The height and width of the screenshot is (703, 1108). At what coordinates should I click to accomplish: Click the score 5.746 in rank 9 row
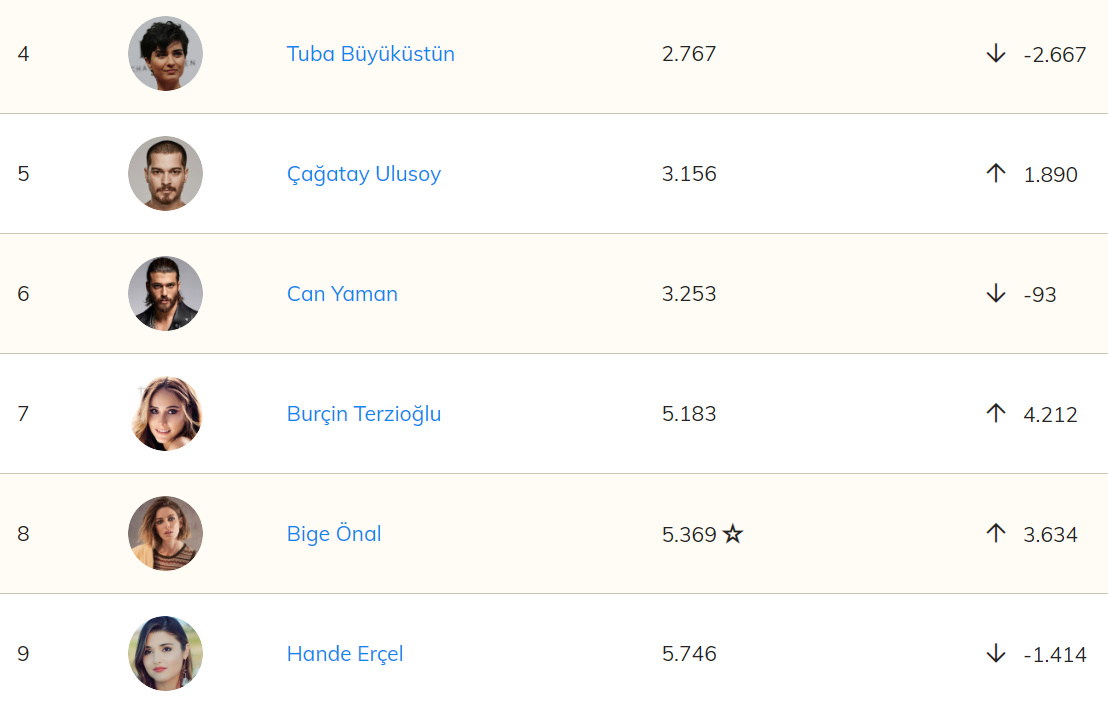(x=689, y=654)
